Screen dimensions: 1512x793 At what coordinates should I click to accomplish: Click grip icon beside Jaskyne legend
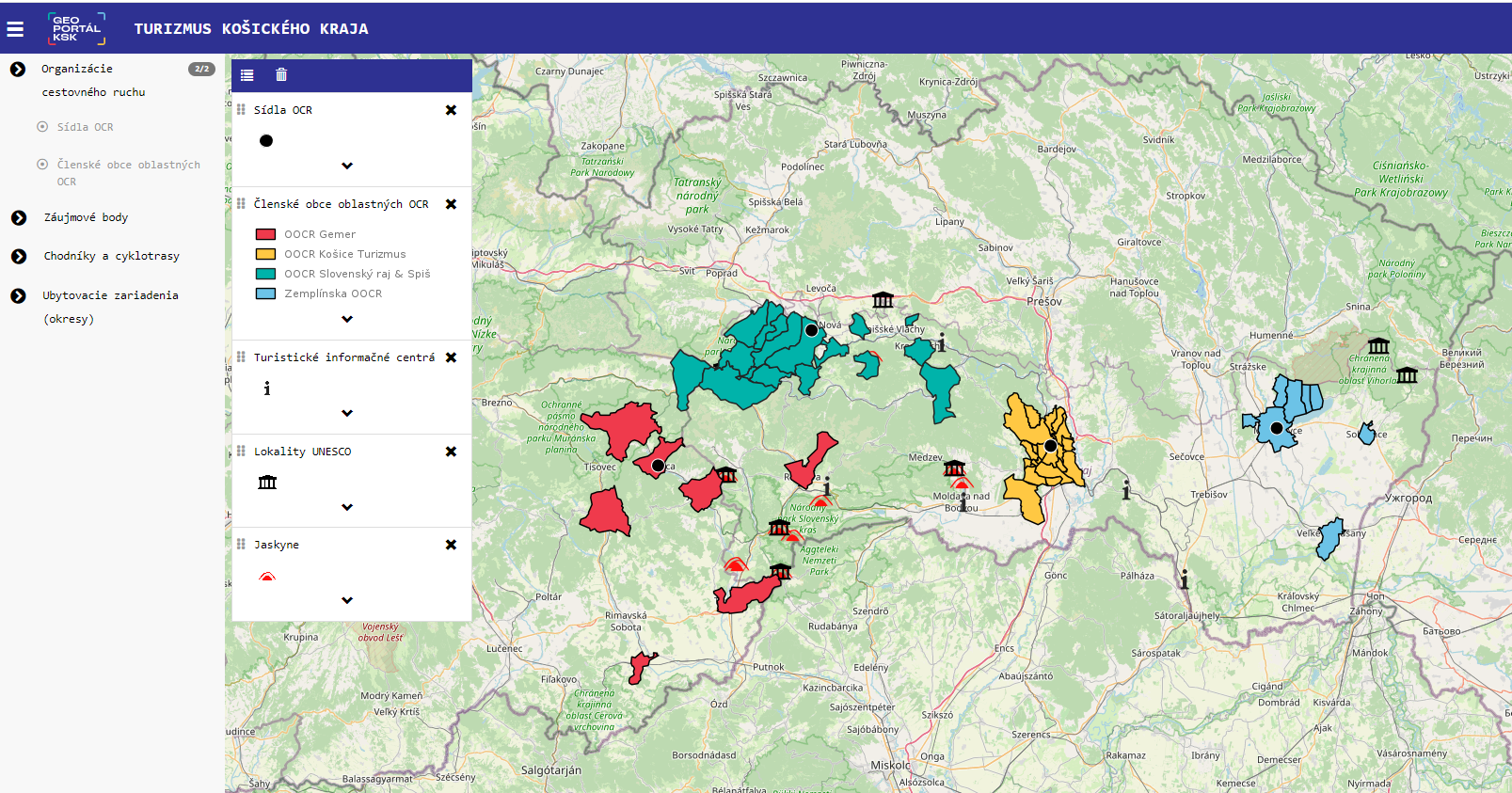[x=241, y=545]
